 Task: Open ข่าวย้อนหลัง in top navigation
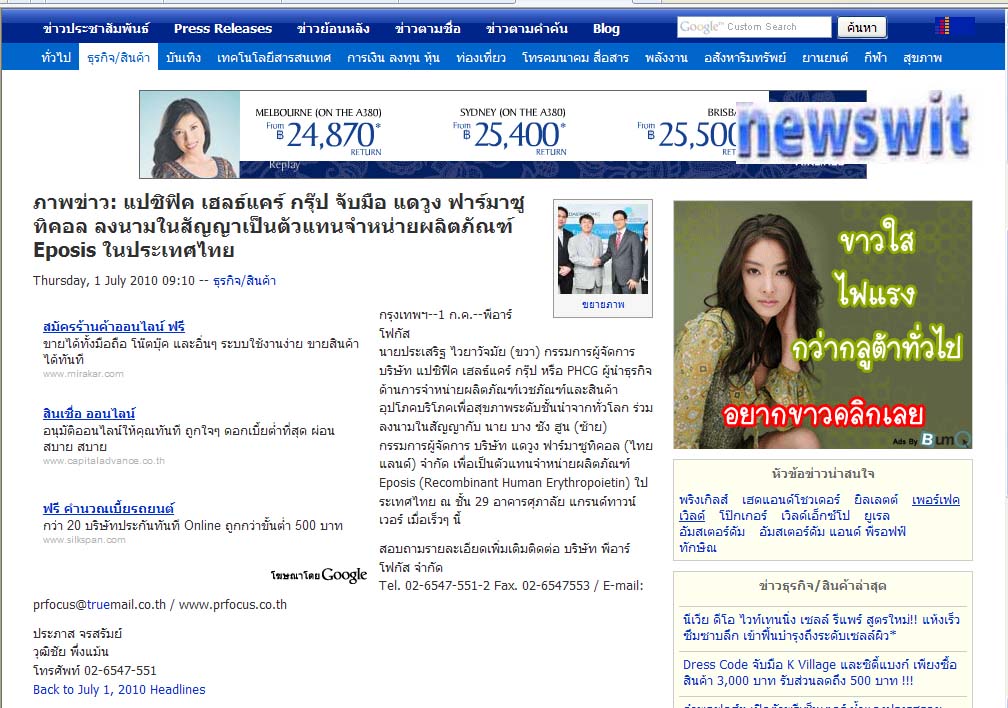coord(333,28)
